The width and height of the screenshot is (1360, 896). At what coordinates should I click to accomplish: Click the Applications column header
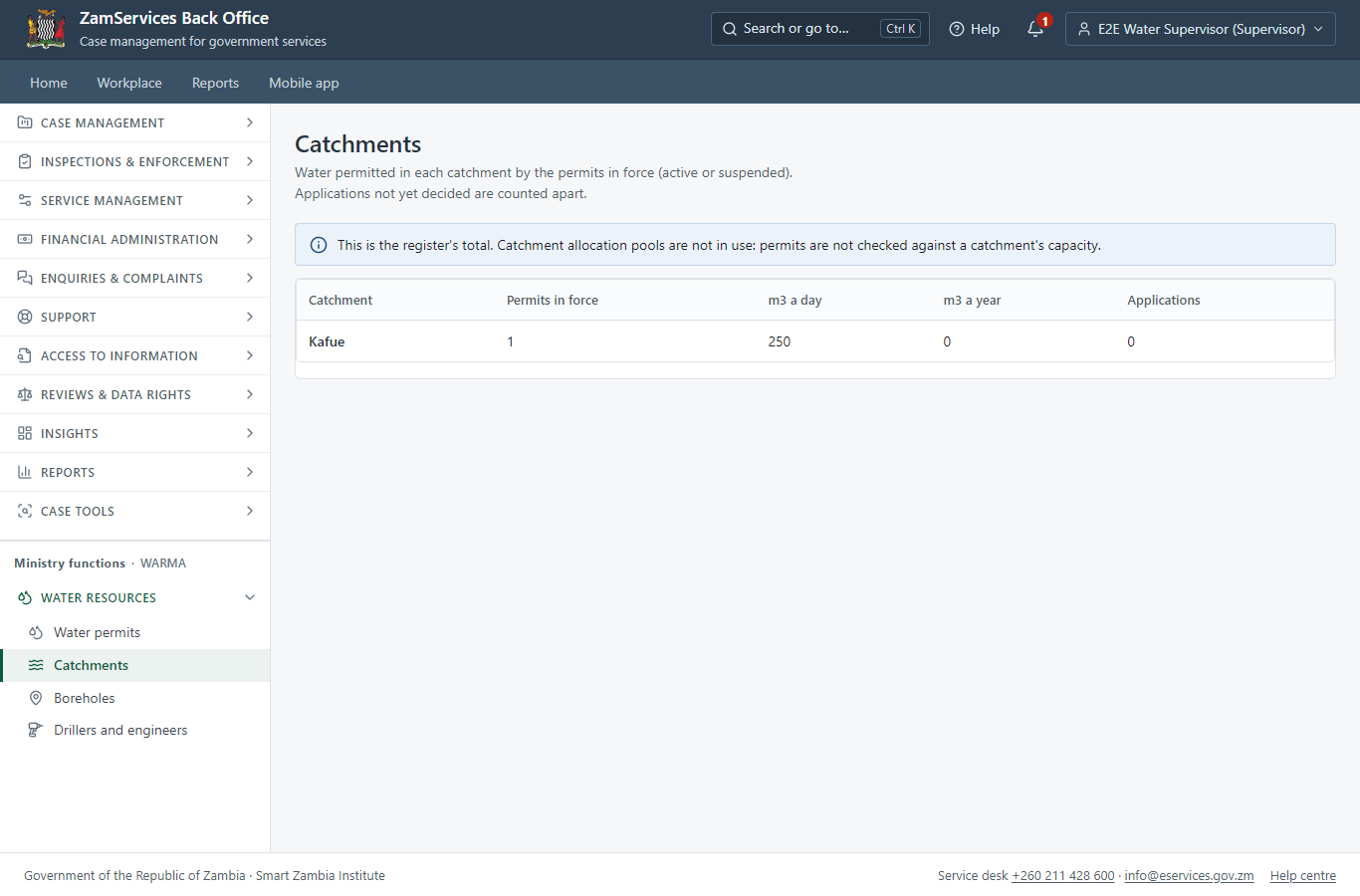pos(1164,300)
